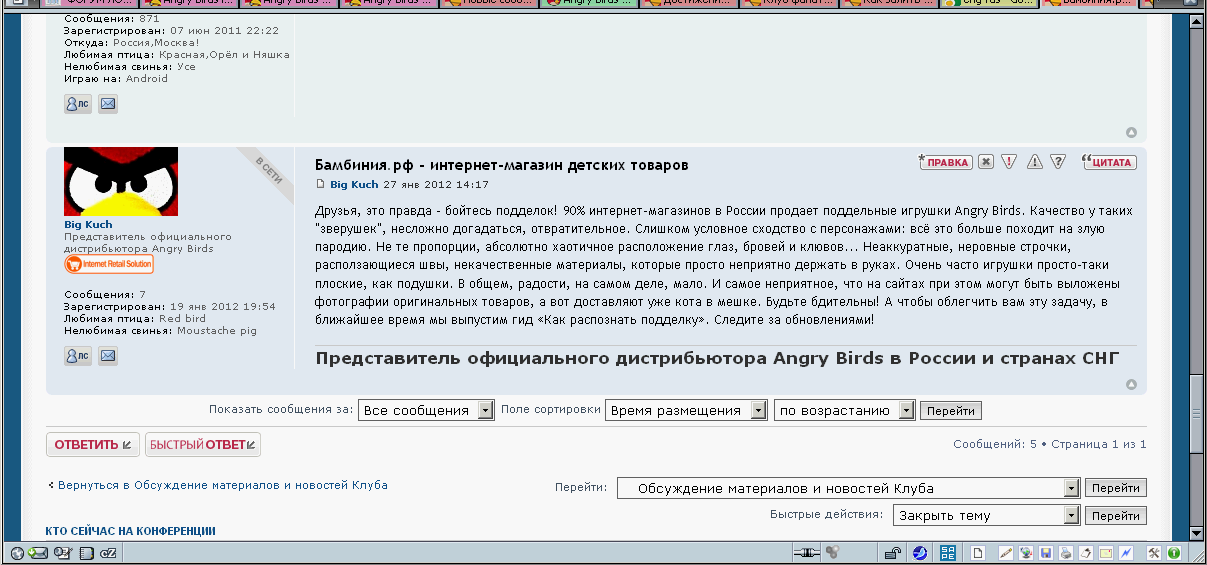The width and height of the screenshot is (1207, 565).
Task: Open the mail icon in the left status bar
Action: 38,553
